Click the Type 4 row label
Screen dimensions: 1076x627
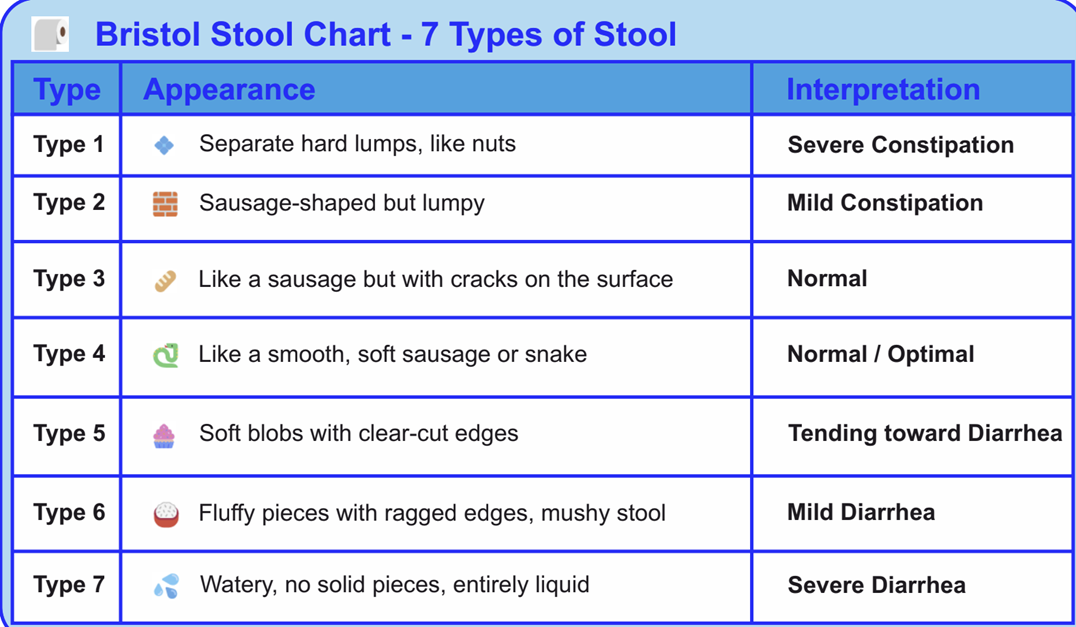[x=69, y=354]
